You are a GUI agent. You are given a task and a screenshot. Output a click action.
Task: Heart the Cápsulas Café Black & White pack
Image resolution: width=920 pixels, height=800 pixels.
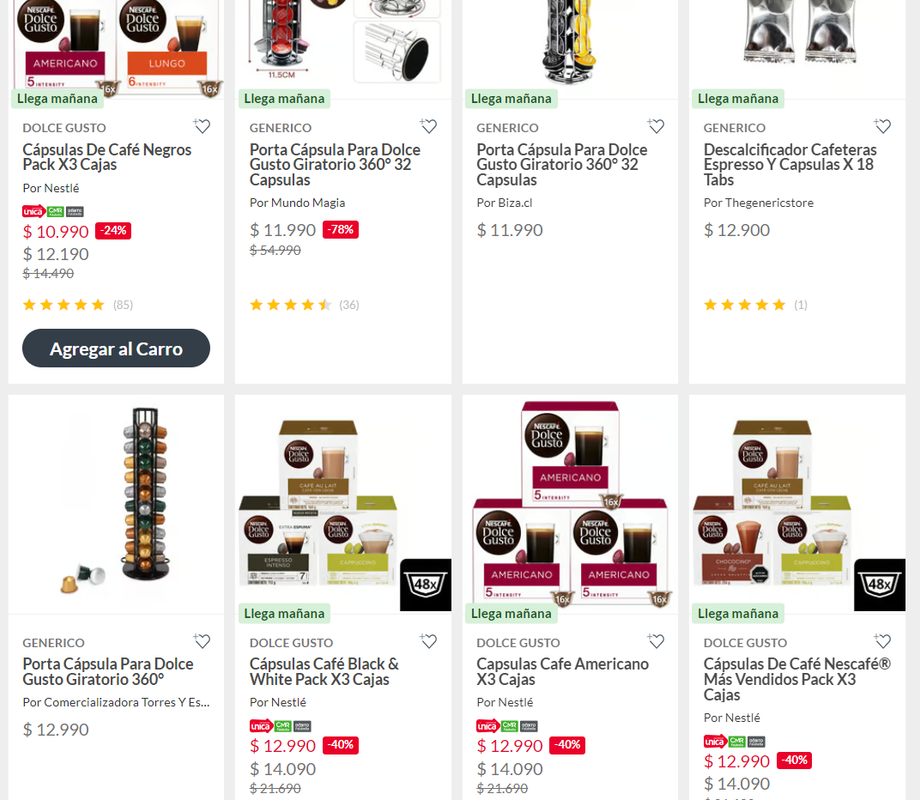pyautogui.click(x=428, y=641)
